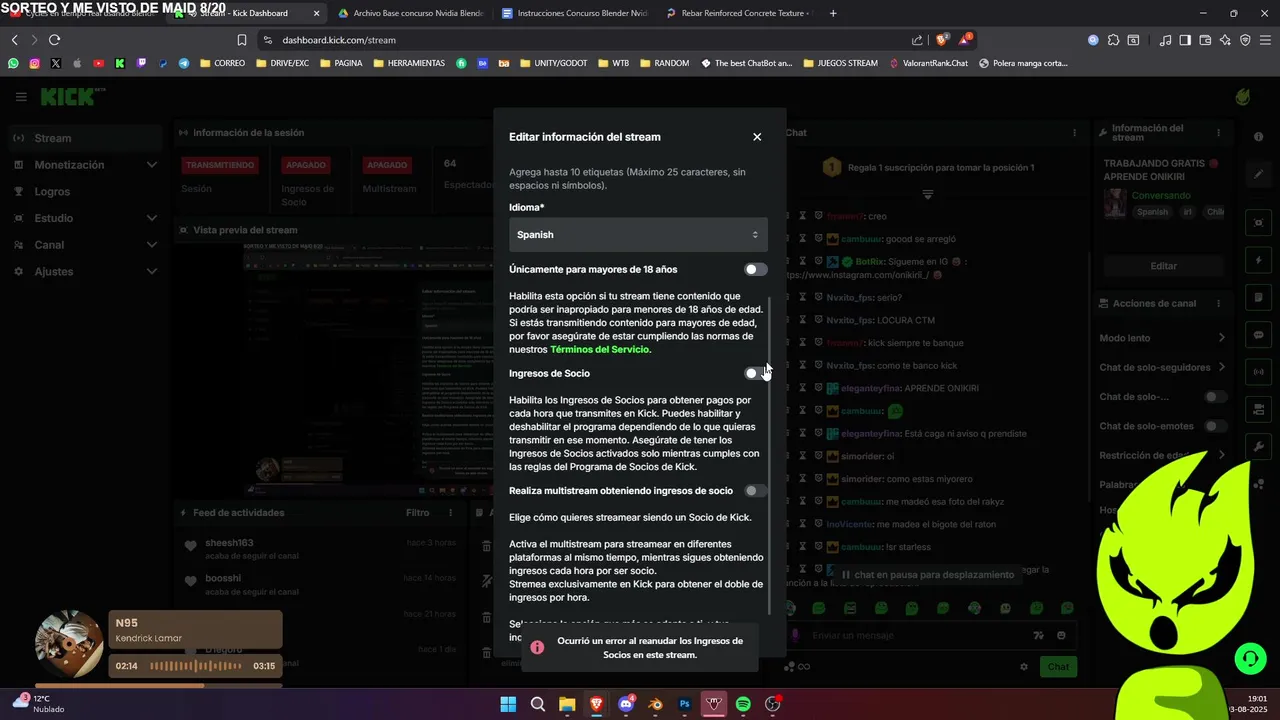The height and width of the screenshot is (720, 1280).
Task: Open Discord from the taskbar
Action: (626, 704)
